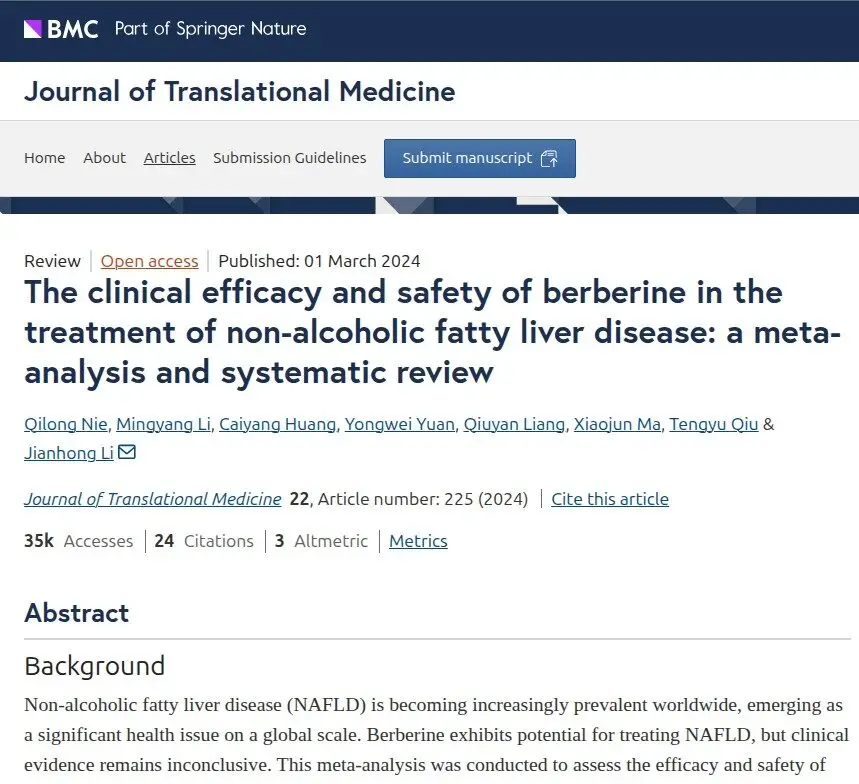Click the Open access link
859x784 pixels.
click(x=149, y=261)
